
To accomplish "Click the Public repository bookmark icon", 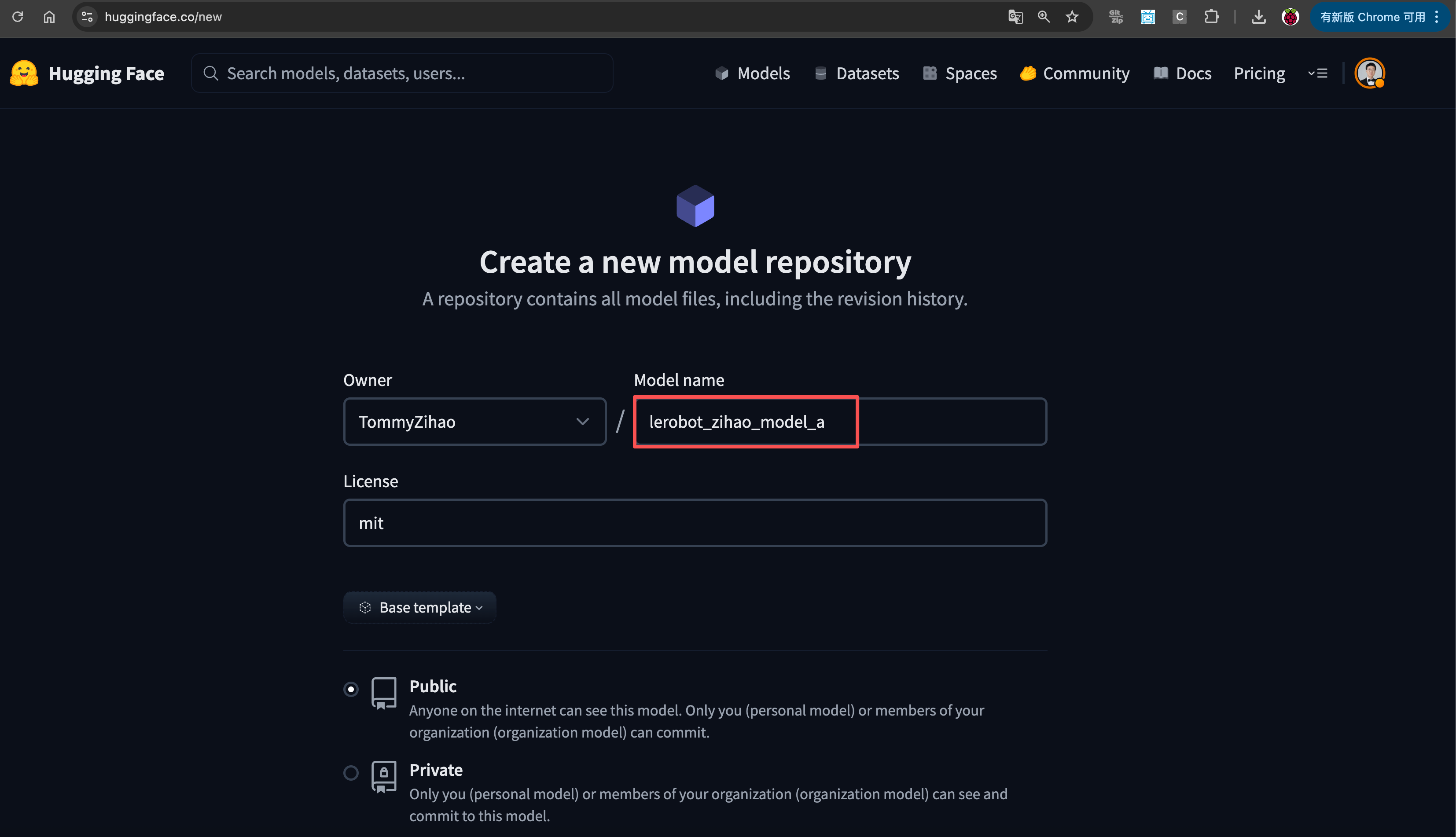I will (x=383, y=693).
